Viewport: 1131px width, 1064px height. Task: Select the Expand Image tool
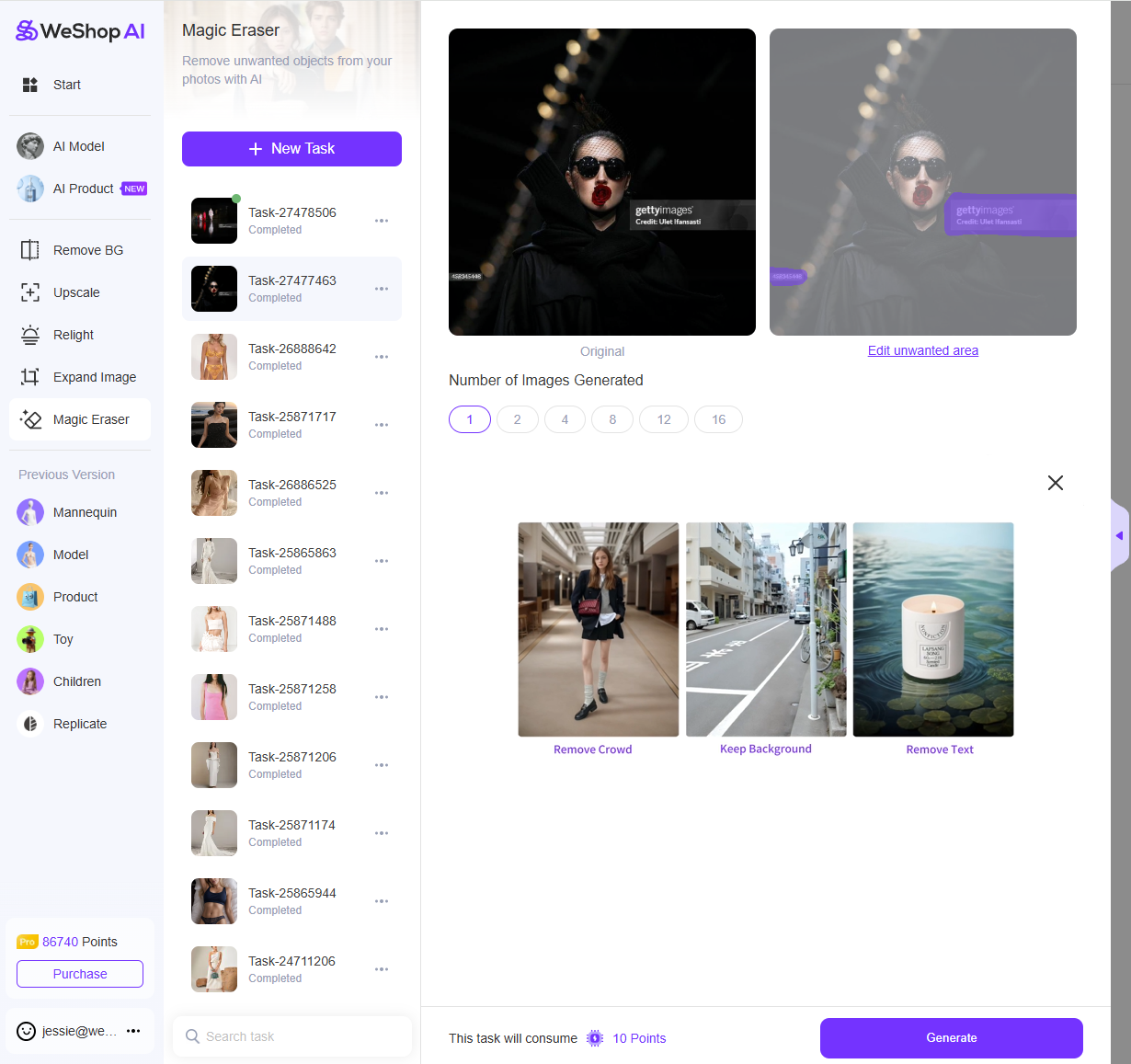tap(94, 376)
